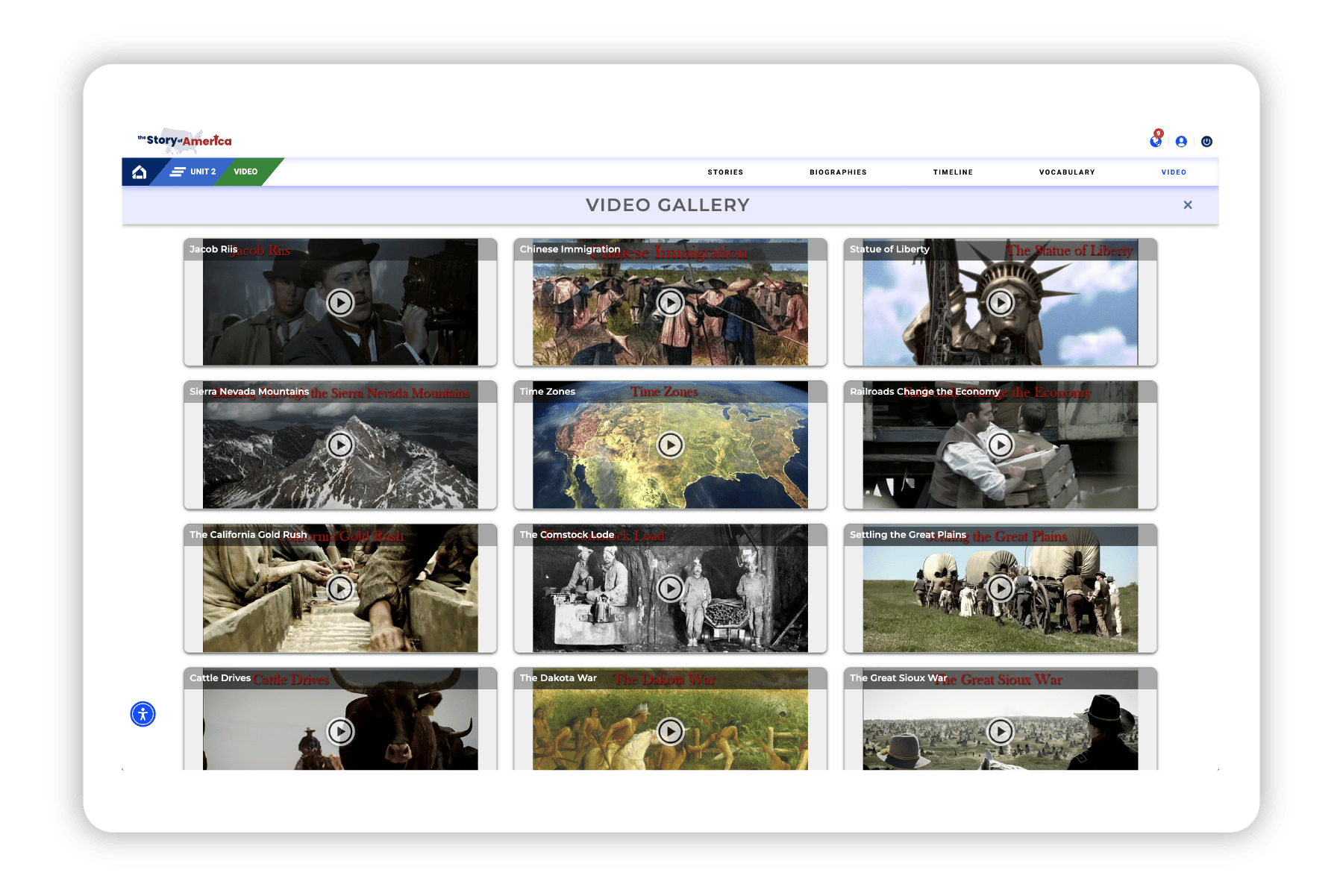Start the Statue of Liberty video
Screen dimensions: 1343x896
tap(1000, 303)
